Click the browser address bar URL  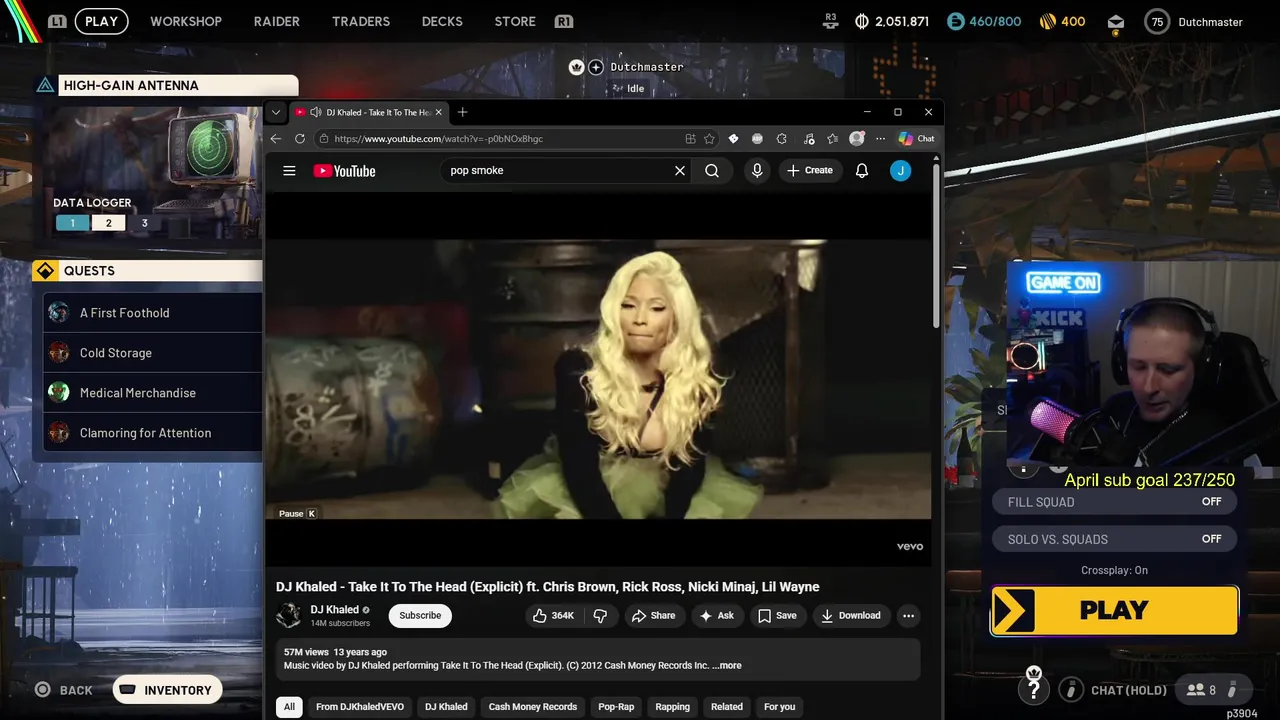(439, 139)
